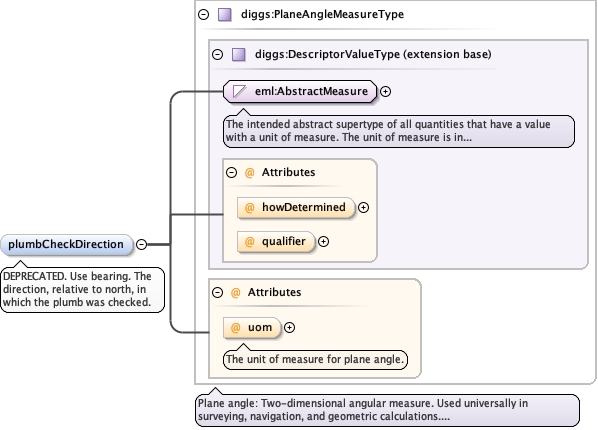Screen dimensions: 598x430
Task: Select the plumbCheckDirection element node
Action: click(66, 245)
